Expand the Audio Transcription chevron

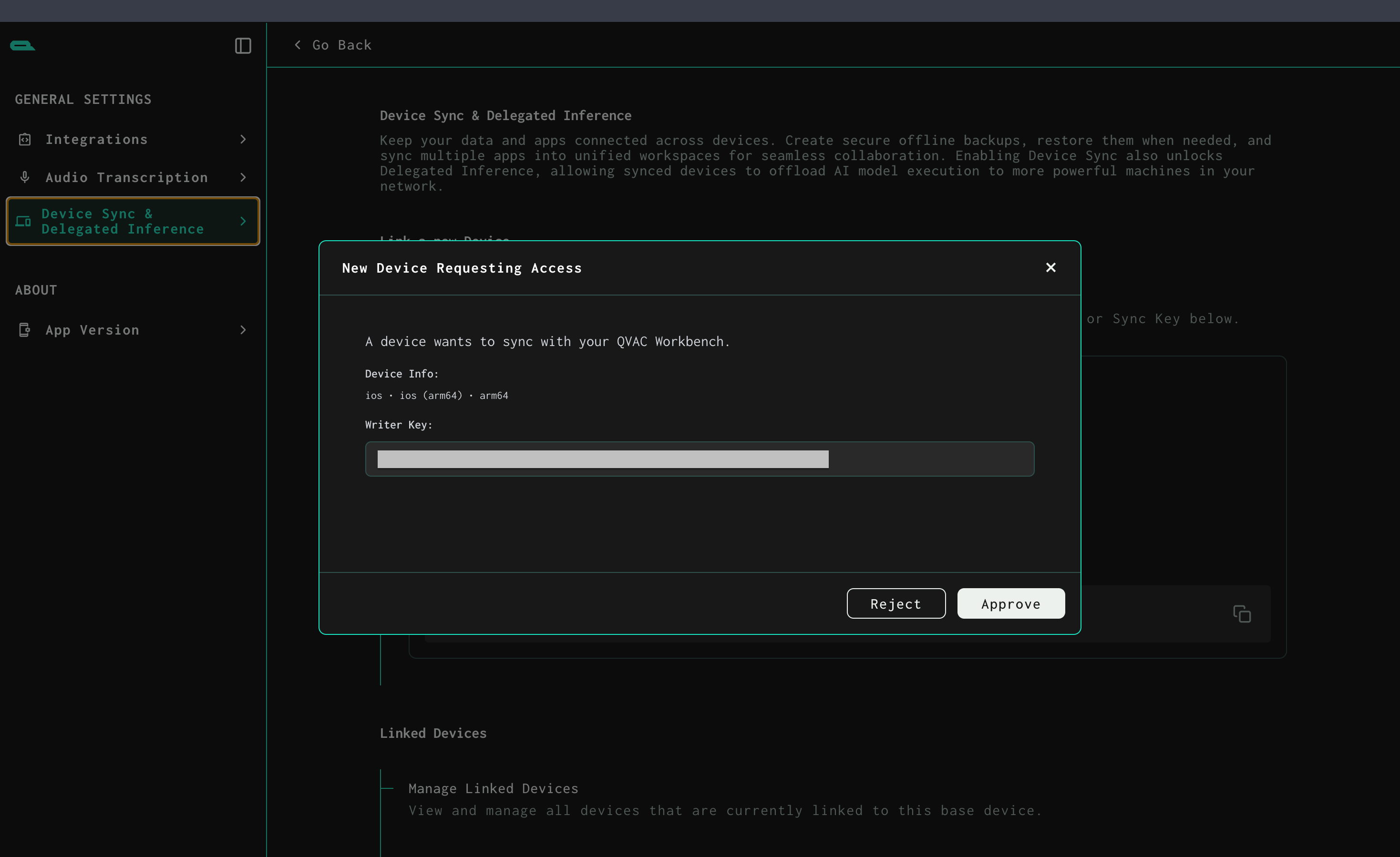(243, 177)
